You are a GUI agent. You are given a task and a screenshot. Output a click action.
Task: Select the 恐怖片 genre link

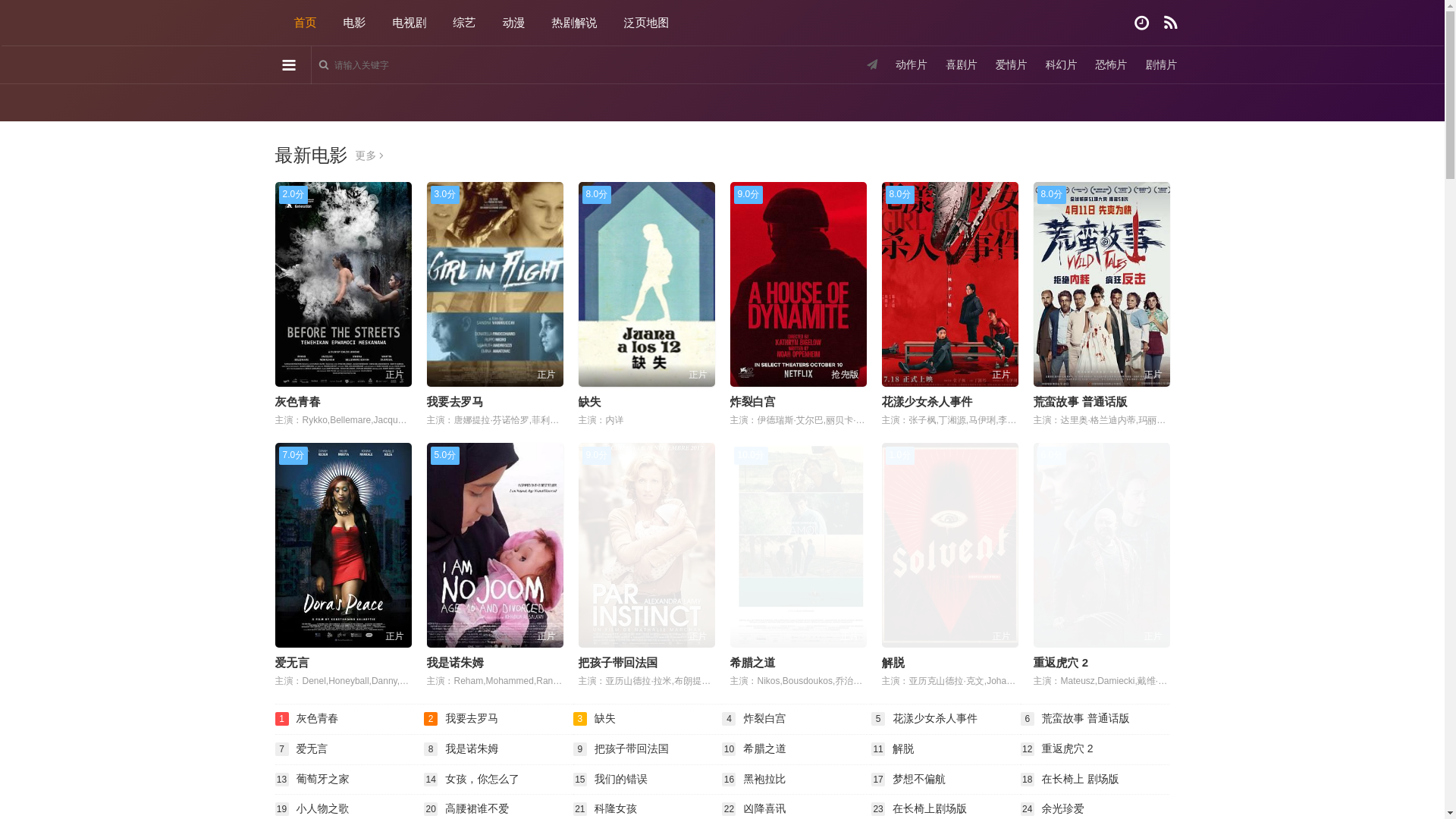tap(1111, 65)
